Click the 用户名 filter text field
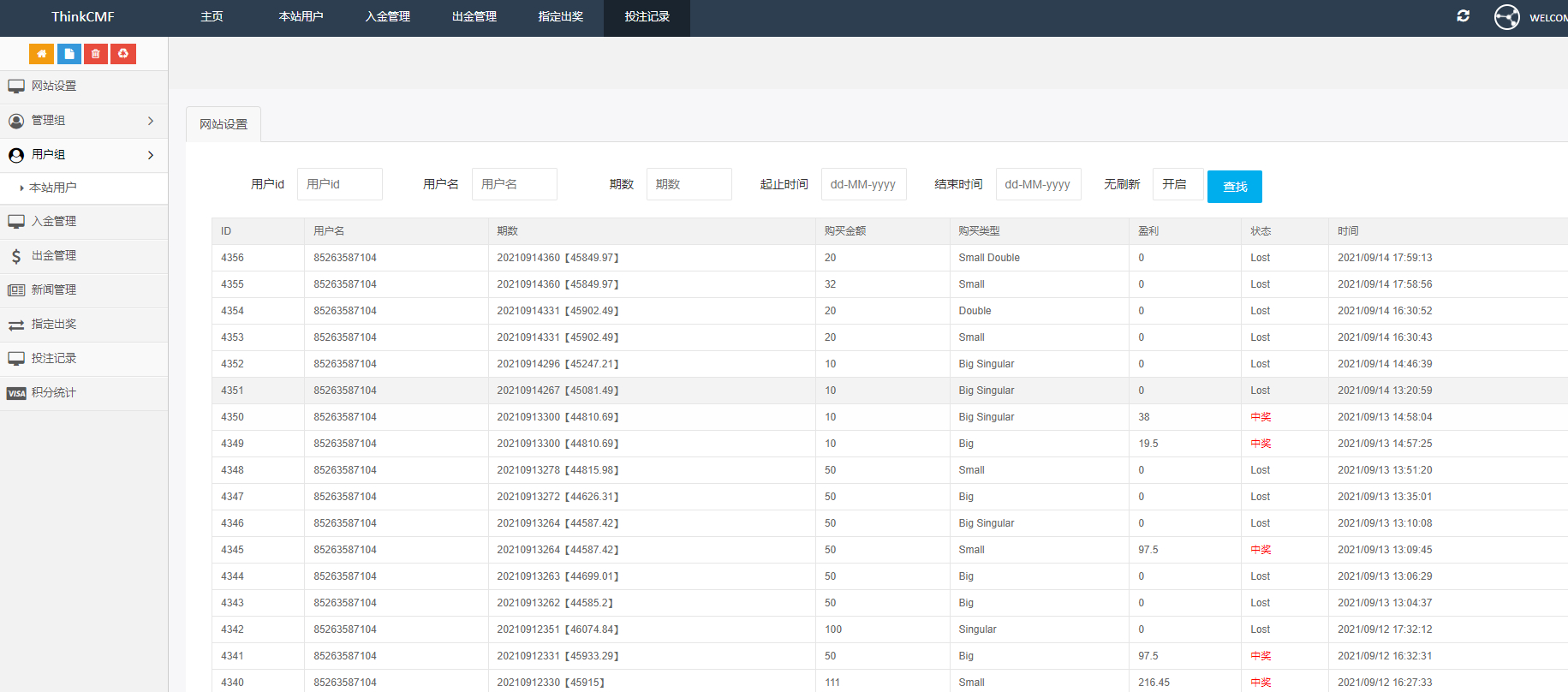The height and width of the screenshot is (692, 1568). [x=514, y=184]
